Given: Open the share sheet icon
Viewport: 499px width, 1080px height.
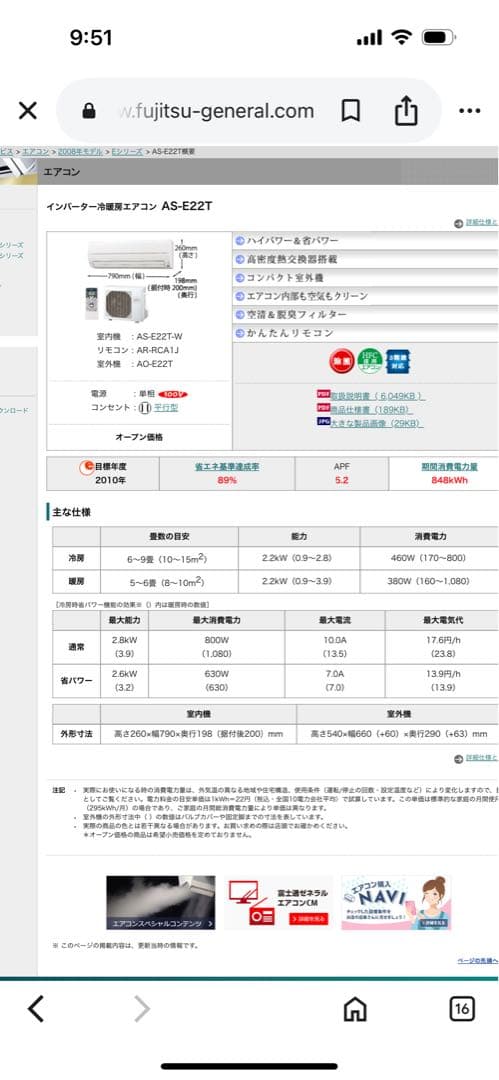Looking at the screenshot, I should pos(407,110).
